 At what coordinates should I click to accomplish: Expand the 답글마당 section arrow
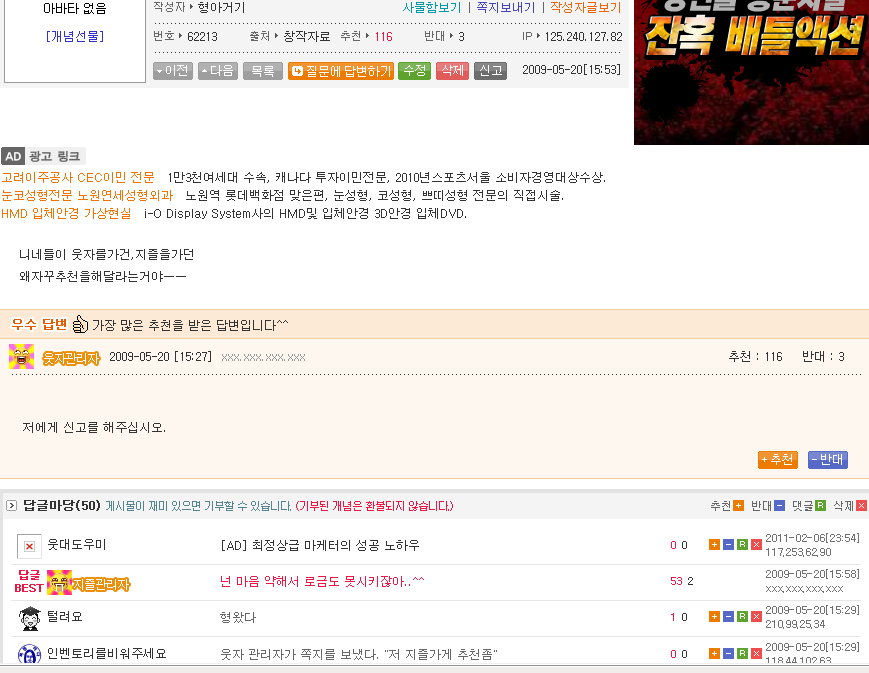pyautogui.click(x=11, y=506)
